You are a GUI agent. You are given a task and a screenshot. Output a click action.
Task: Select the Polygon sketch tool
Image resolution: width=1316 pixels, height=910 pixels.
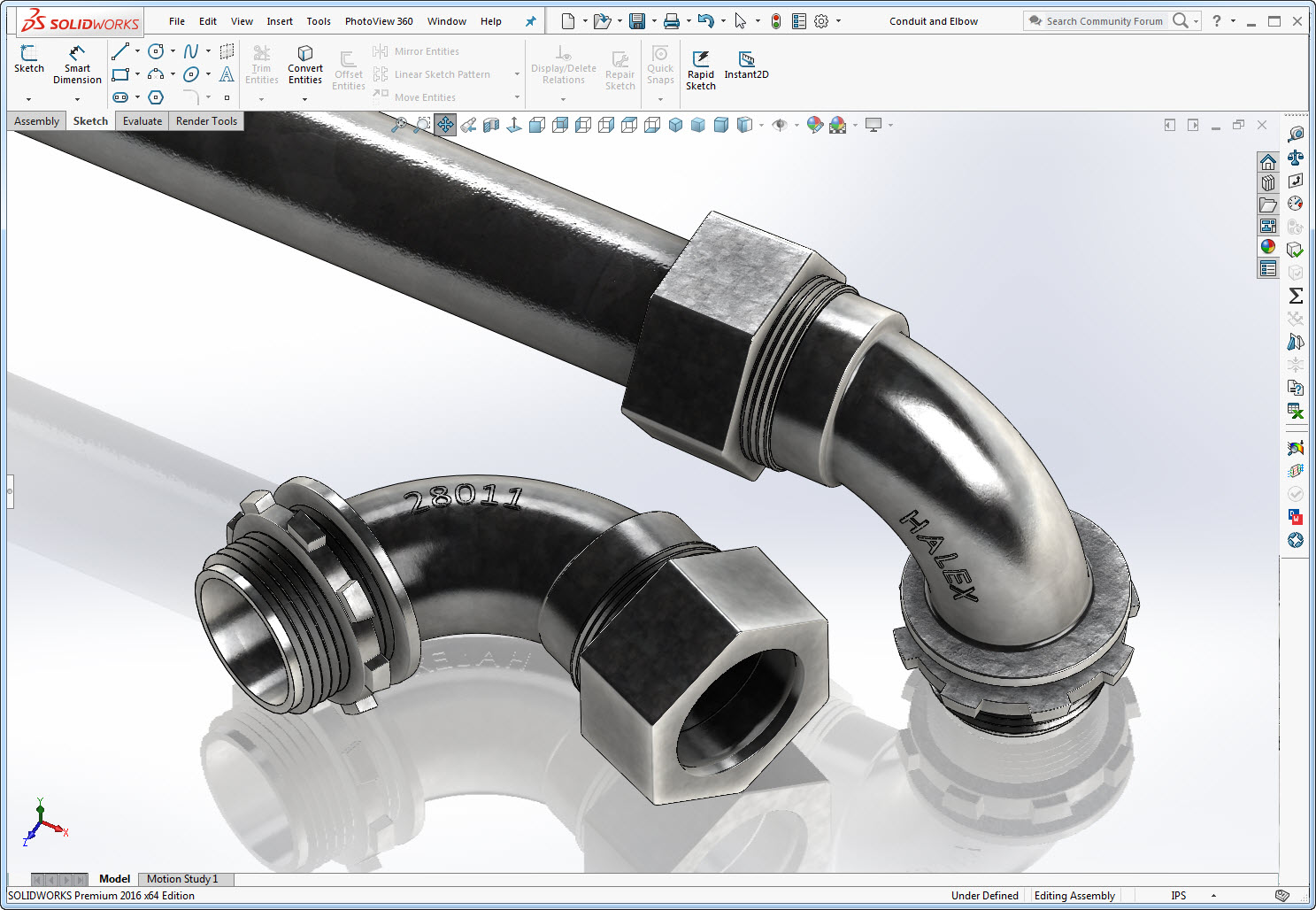(156, 97)
